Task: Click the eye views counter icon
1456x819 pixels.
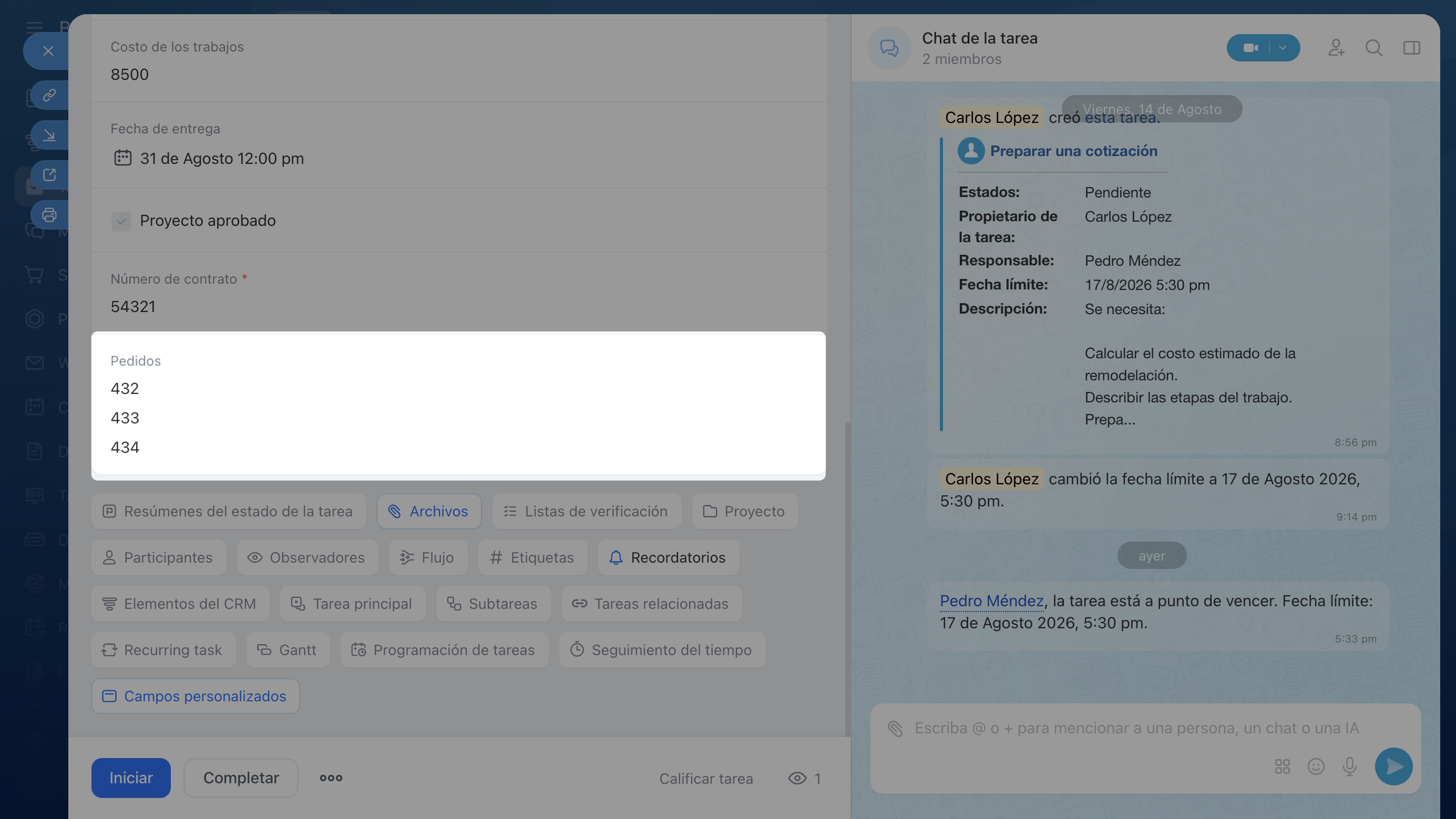Action: [x=797, y=779]
